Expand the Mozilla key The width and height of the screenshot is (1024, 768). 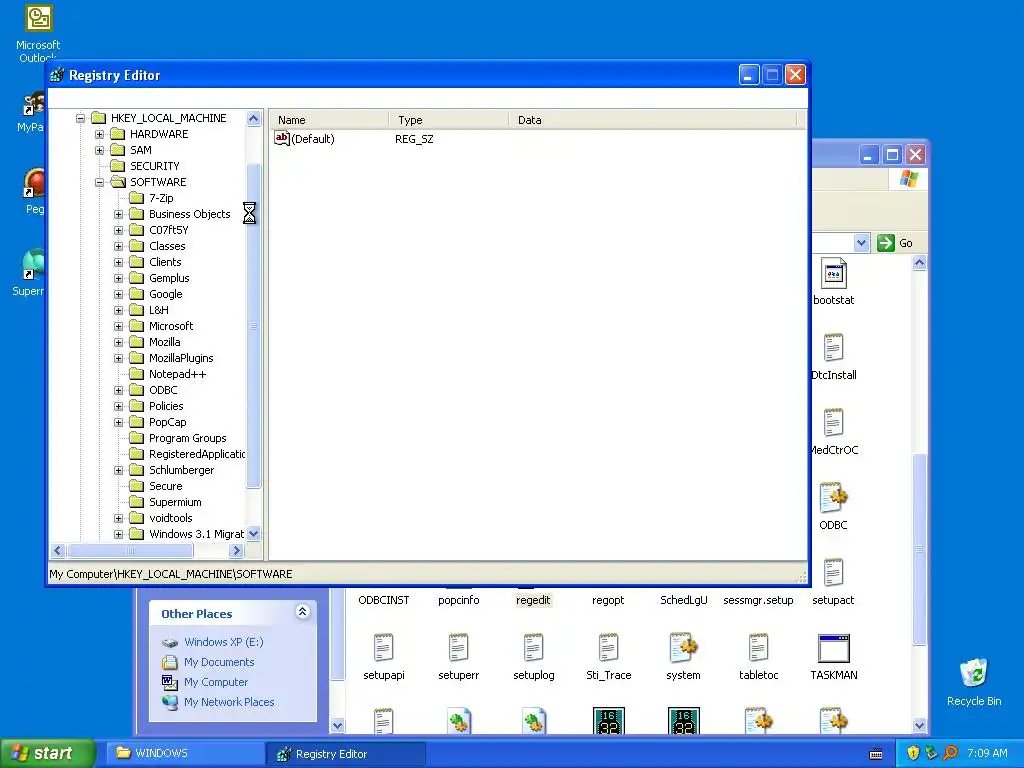coord(118,342)
